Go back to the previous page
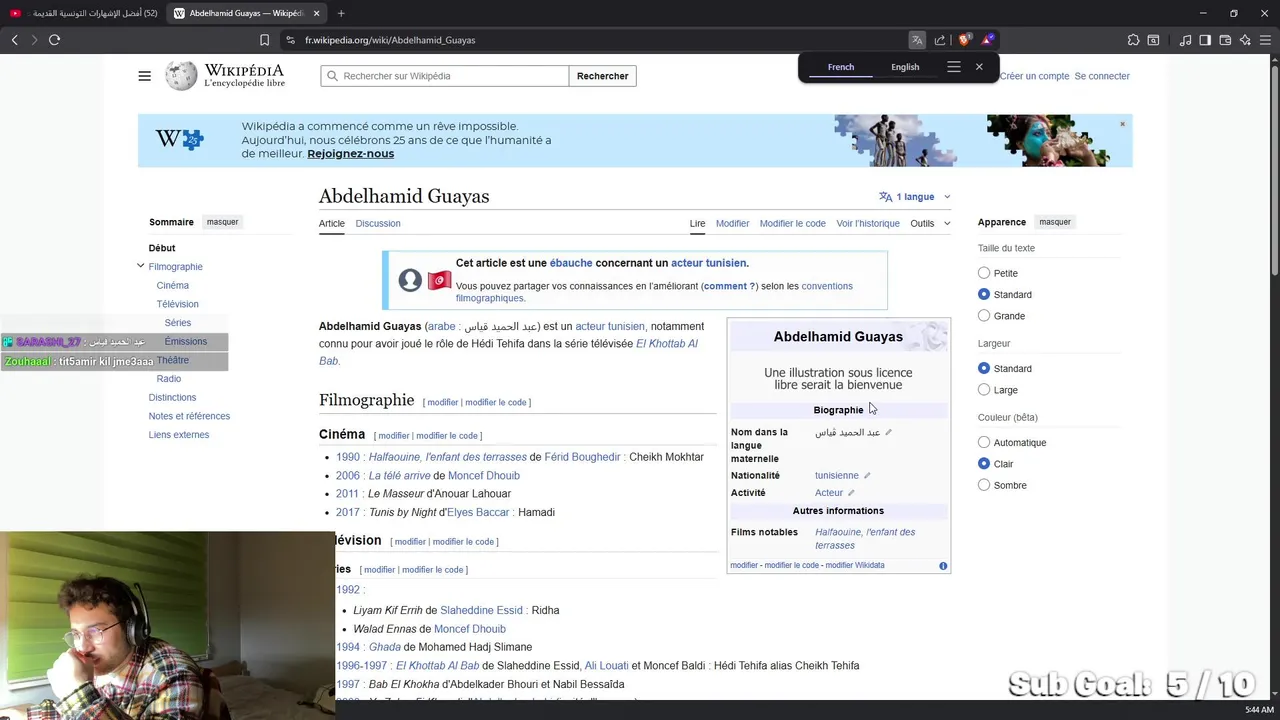The image size is (1280, 720). [14, 40]
